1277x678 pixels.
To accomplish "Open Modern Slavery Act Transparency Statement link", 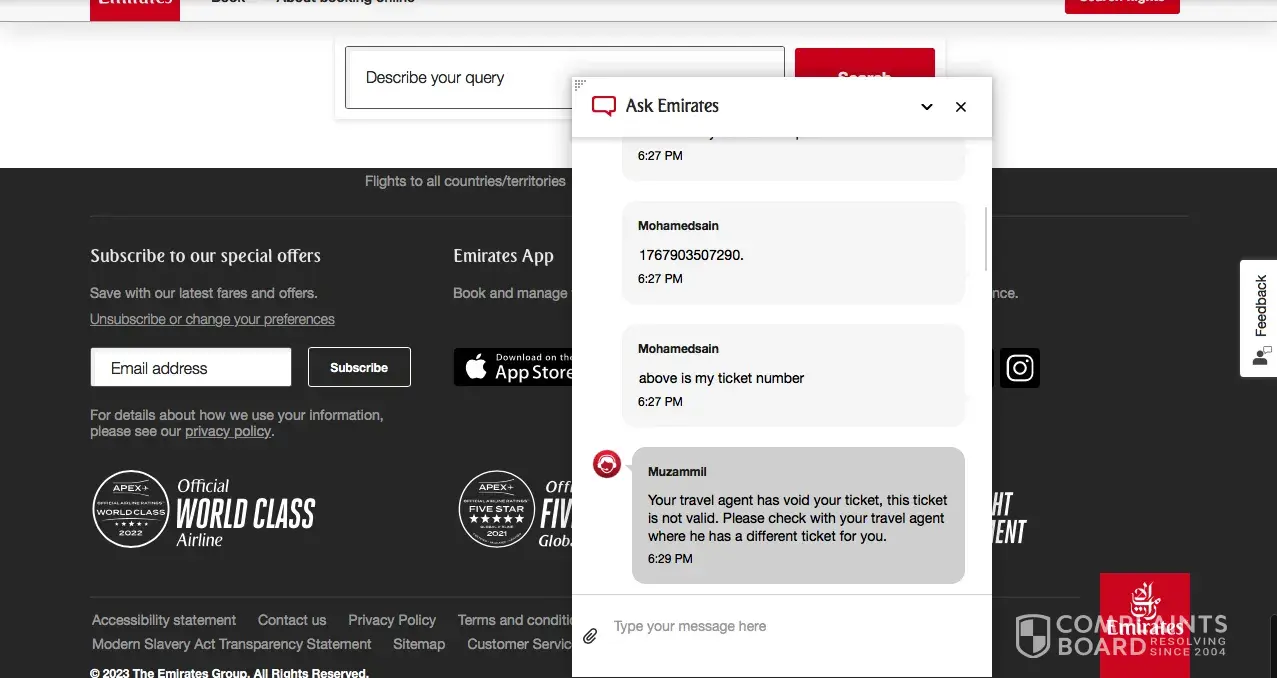I will 231,644.
